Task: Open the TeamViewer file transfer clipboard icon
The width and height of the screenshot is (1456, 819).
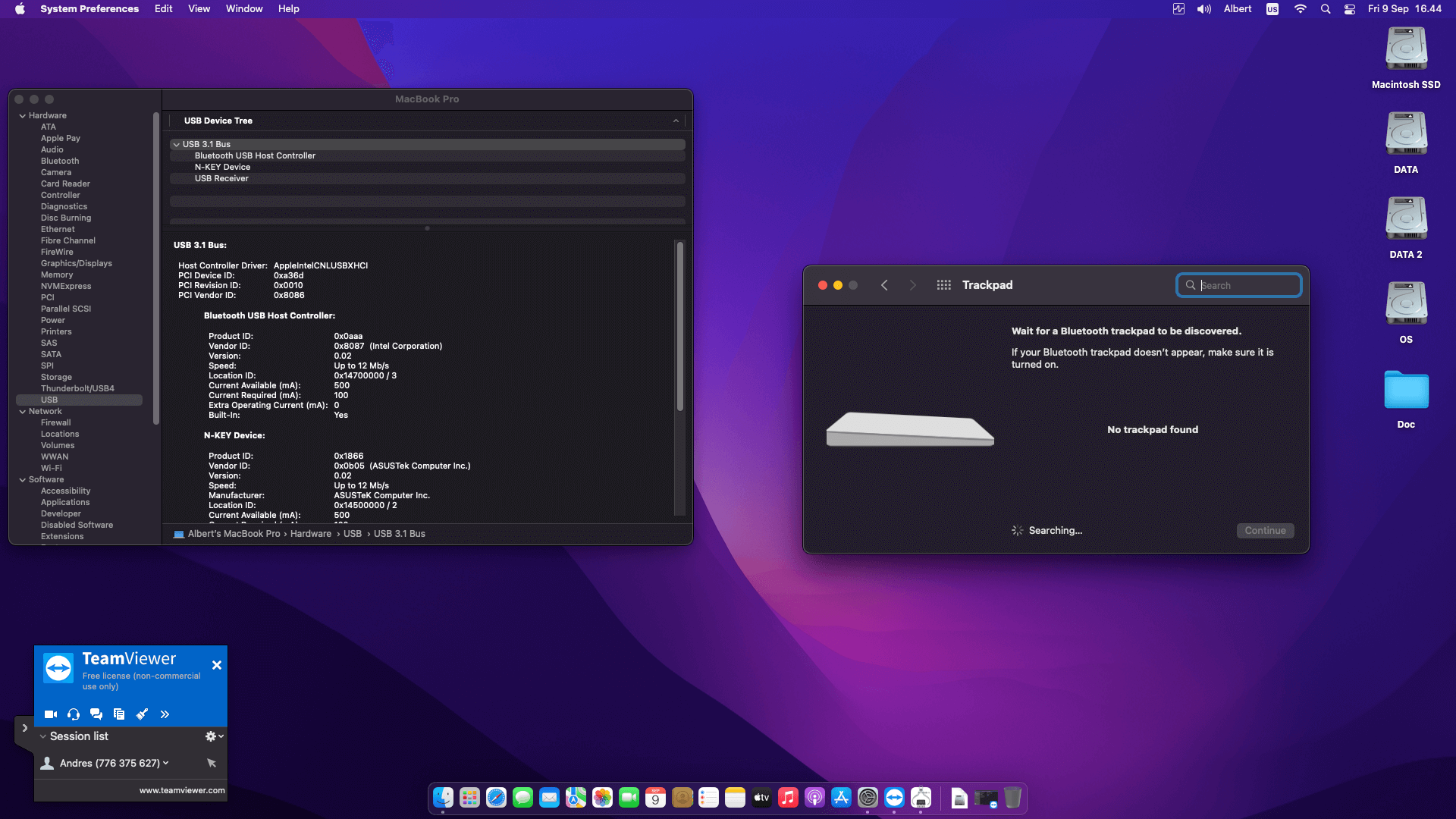Action: pyautogui.click(x=118, y=714)
